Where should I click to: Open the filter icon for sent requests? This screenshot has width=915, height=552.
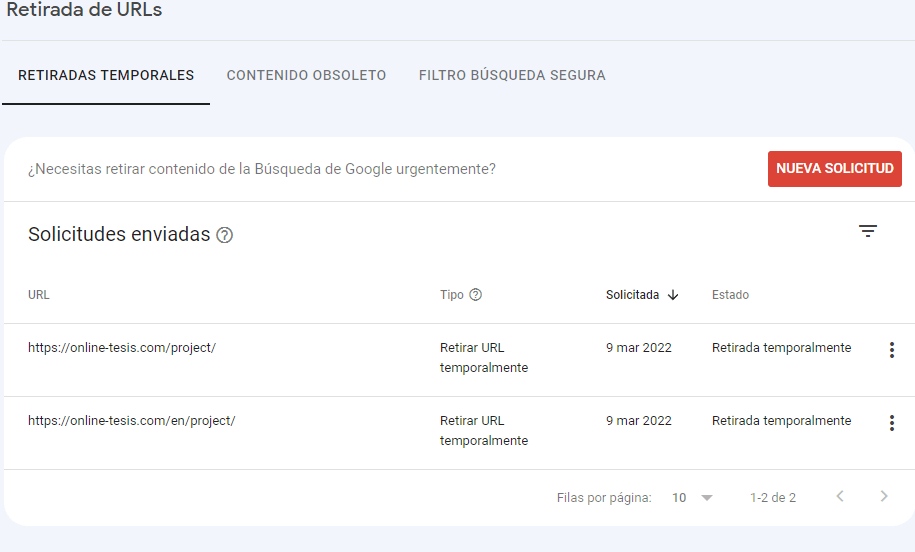[868, 231]
